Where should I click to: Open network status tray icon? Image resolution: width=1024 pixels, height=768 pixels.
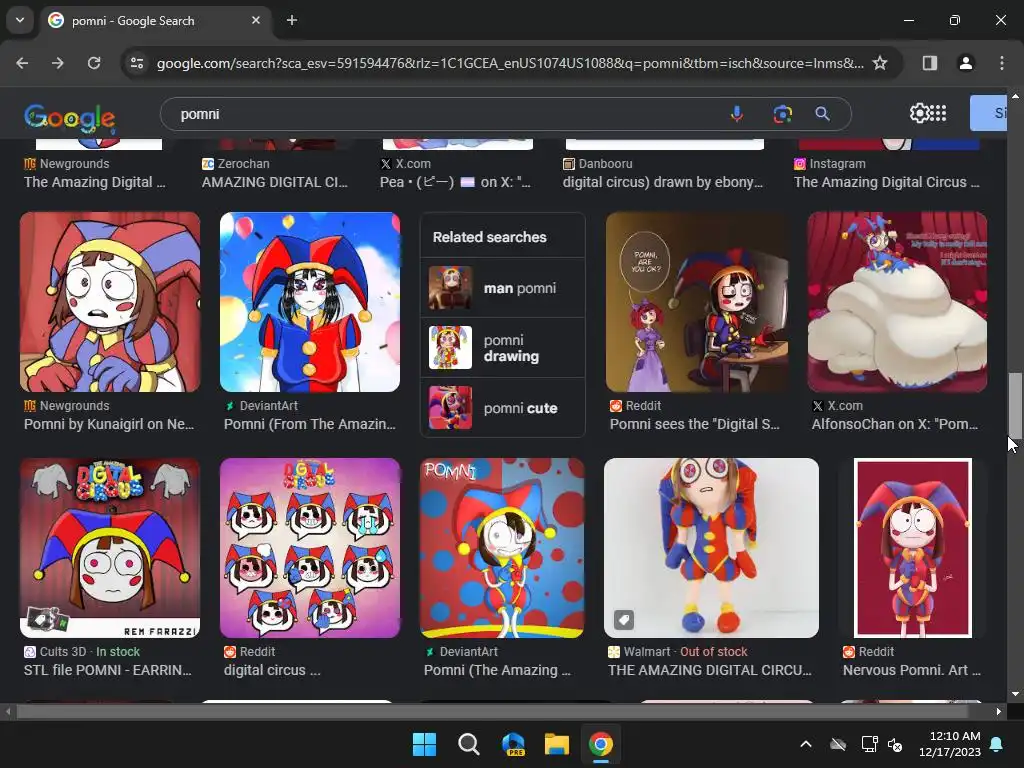pos(869,744)
